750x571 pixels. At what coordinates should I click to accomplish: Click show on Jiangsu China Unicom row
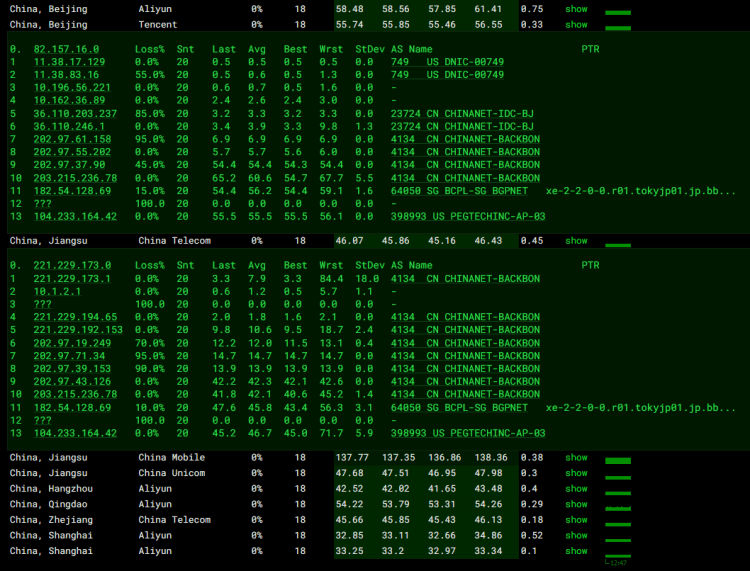coord(576,473)
